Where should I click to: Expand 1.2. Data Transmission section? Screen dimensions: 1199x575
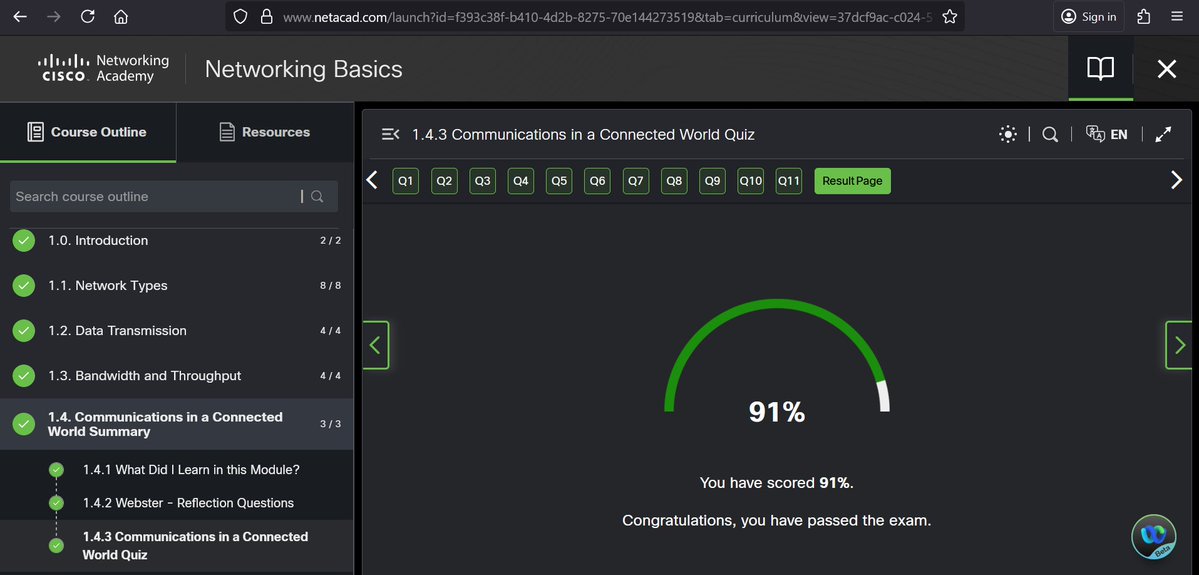pos(177,330)
